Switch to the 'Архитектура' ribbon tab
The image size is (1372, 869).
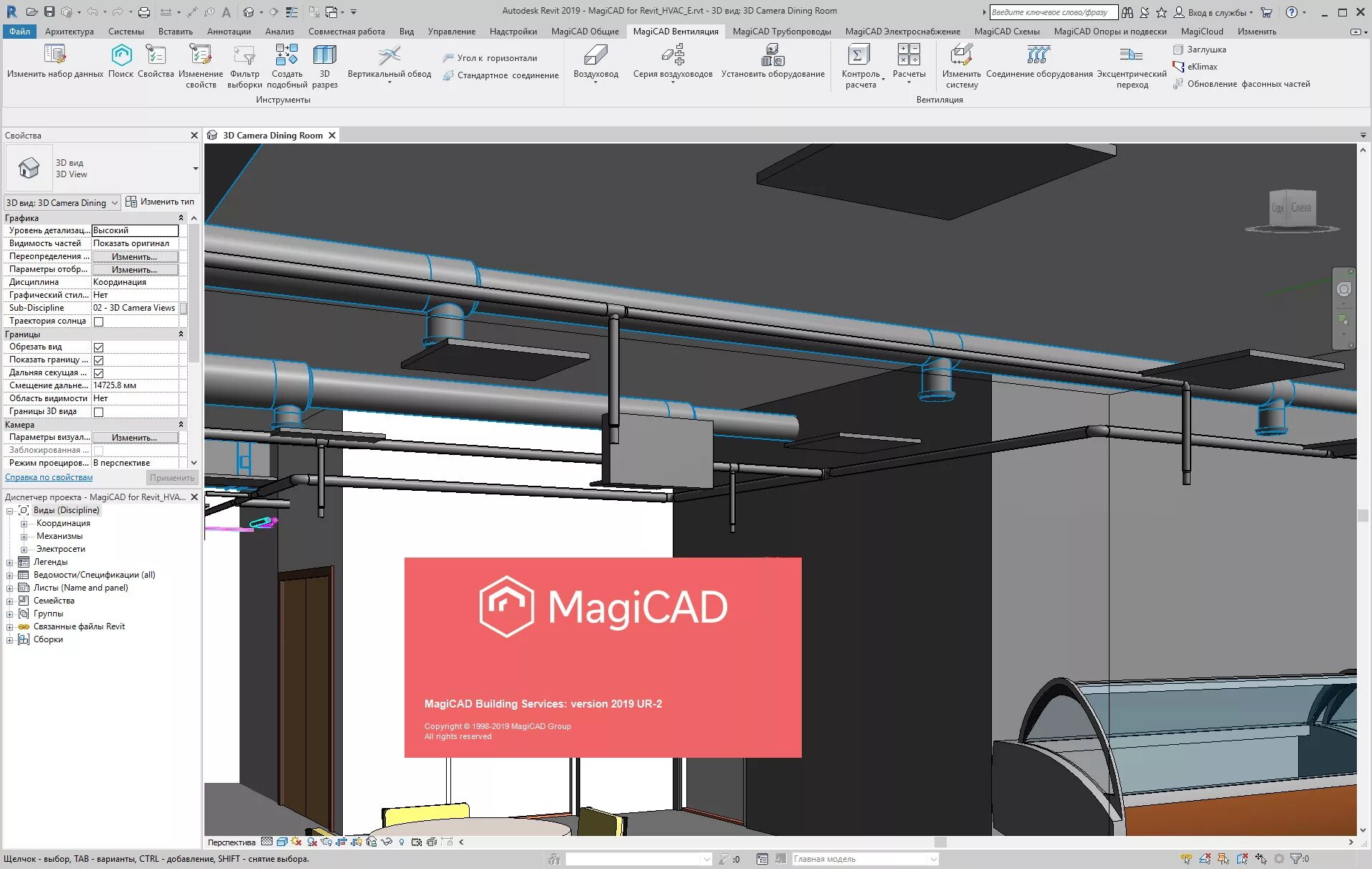point(70,32)
